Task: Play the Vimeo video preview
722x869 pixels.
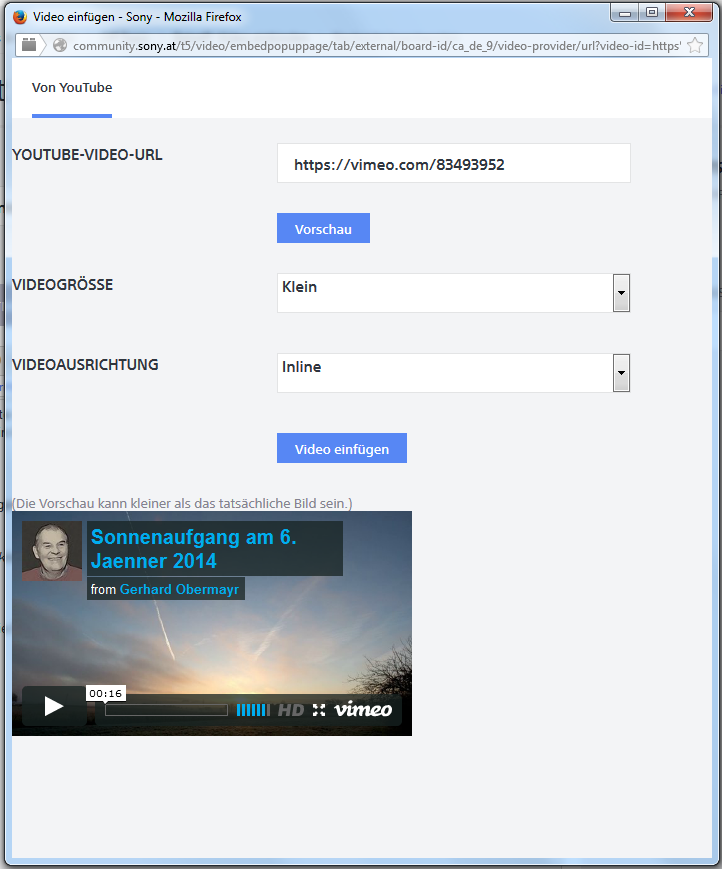Action: tap(53, 707)
